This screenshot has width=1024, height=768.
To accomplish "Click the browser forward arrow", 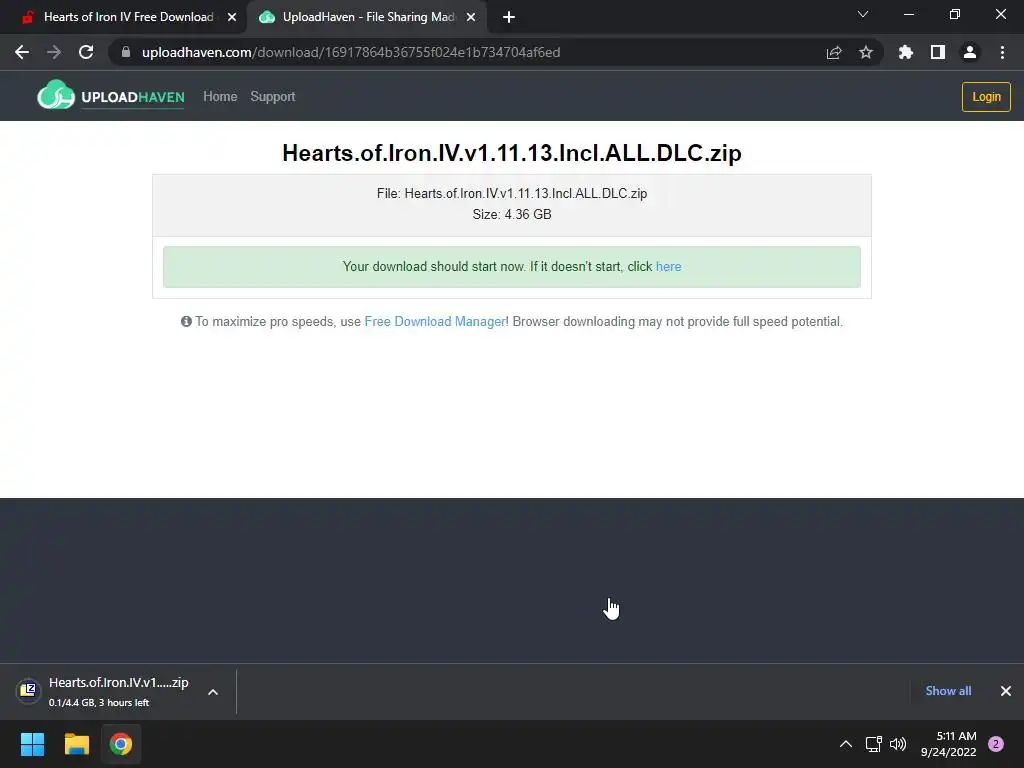I will click(54, 52).
